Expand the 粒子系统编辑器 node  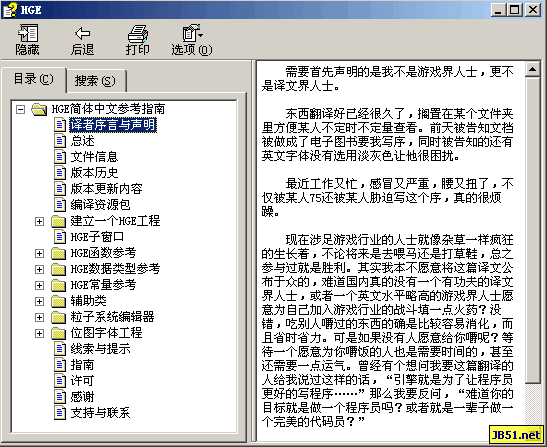(x=39, y=317)
